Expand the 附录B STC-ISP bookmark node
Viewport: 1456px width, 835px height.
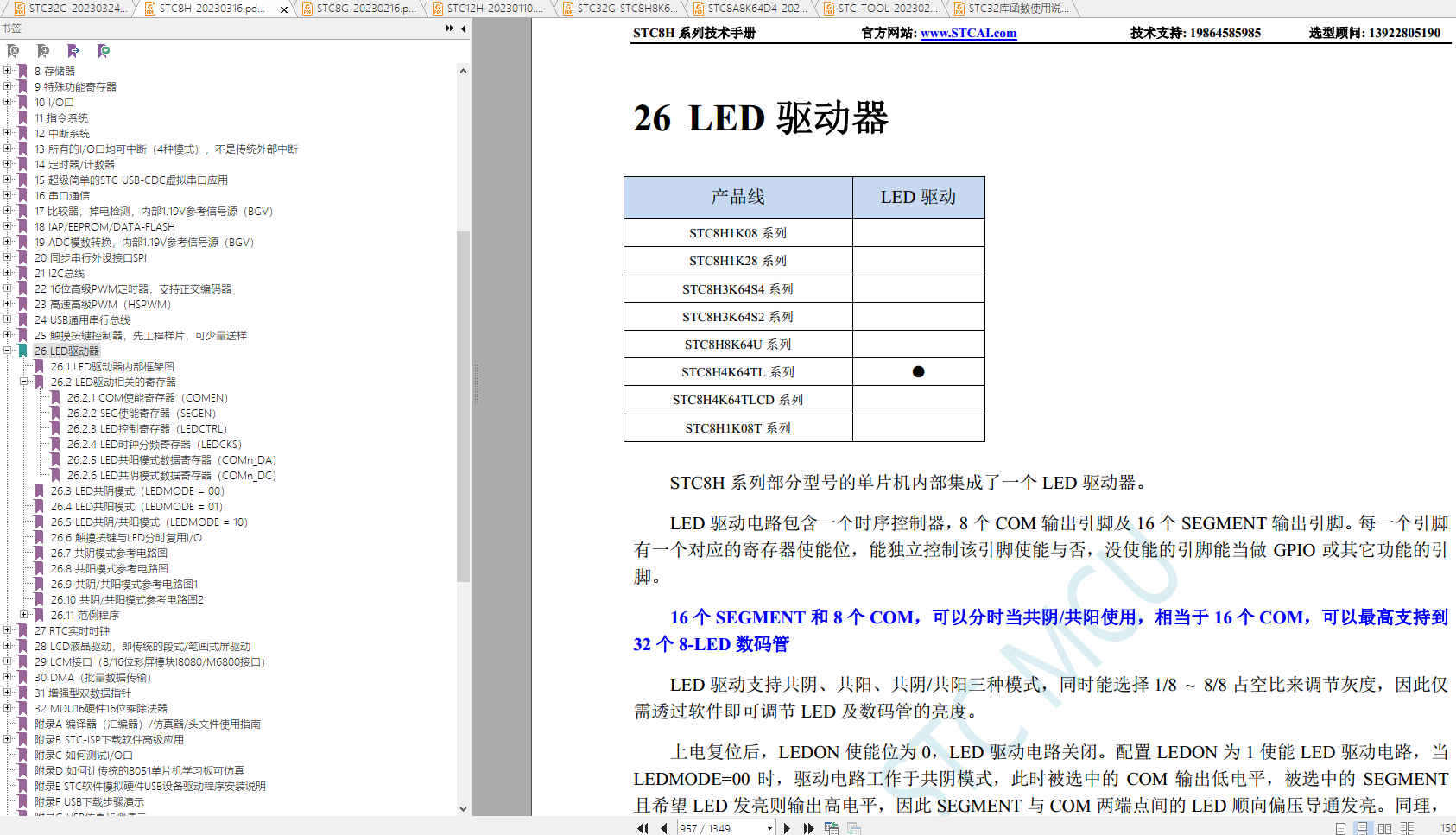[x=8, y=739]
